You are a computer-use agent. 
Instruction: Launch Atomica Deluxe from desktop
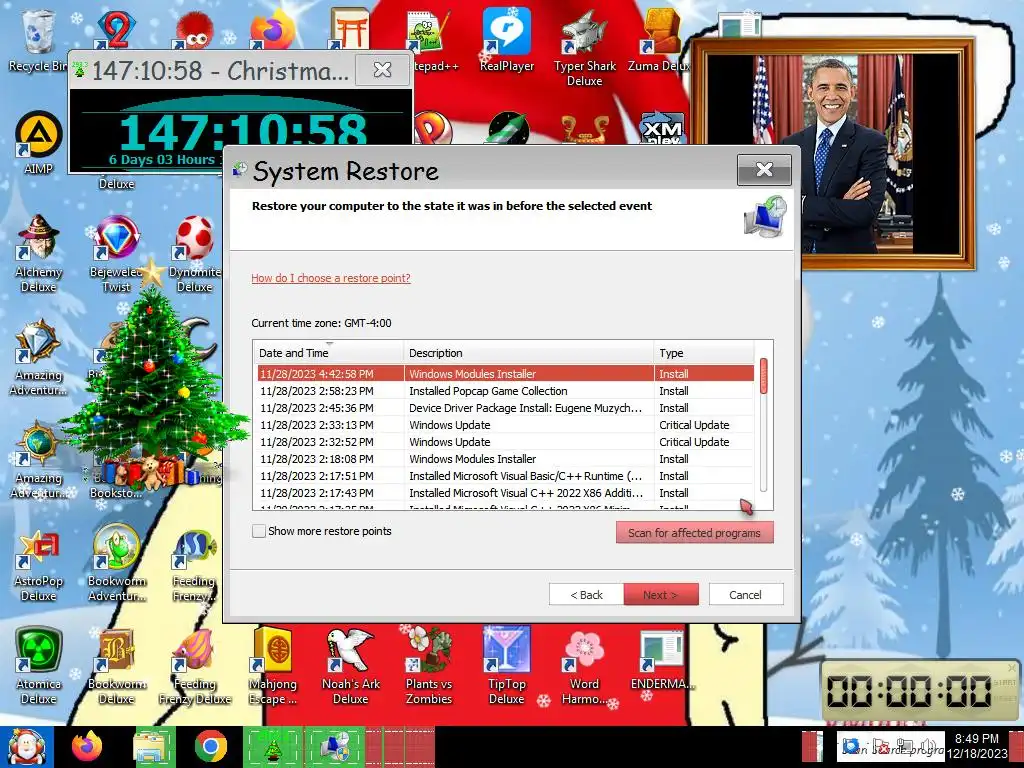pos(38,666)
